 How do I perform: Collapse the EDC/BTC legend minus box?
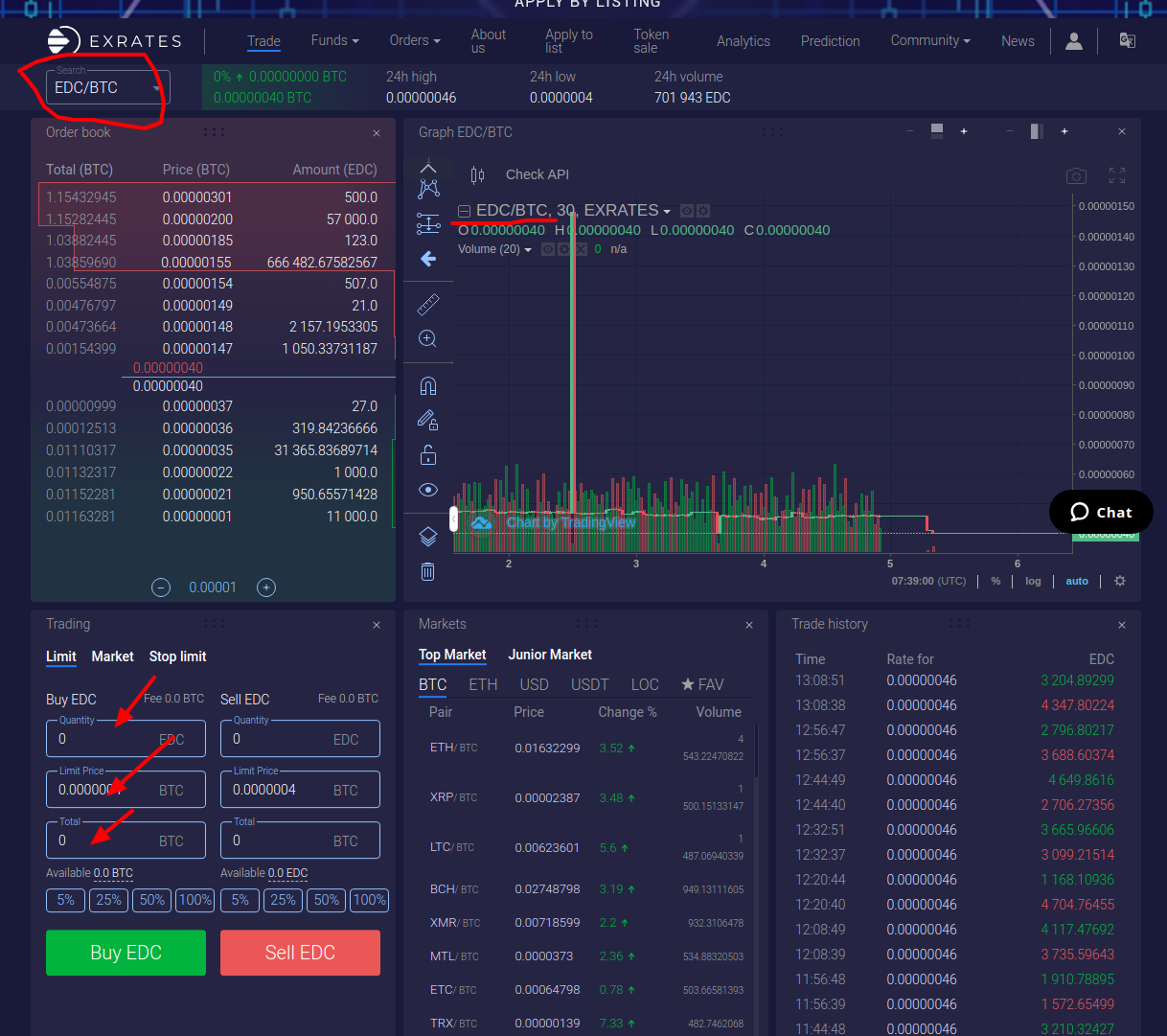point(464,211)
